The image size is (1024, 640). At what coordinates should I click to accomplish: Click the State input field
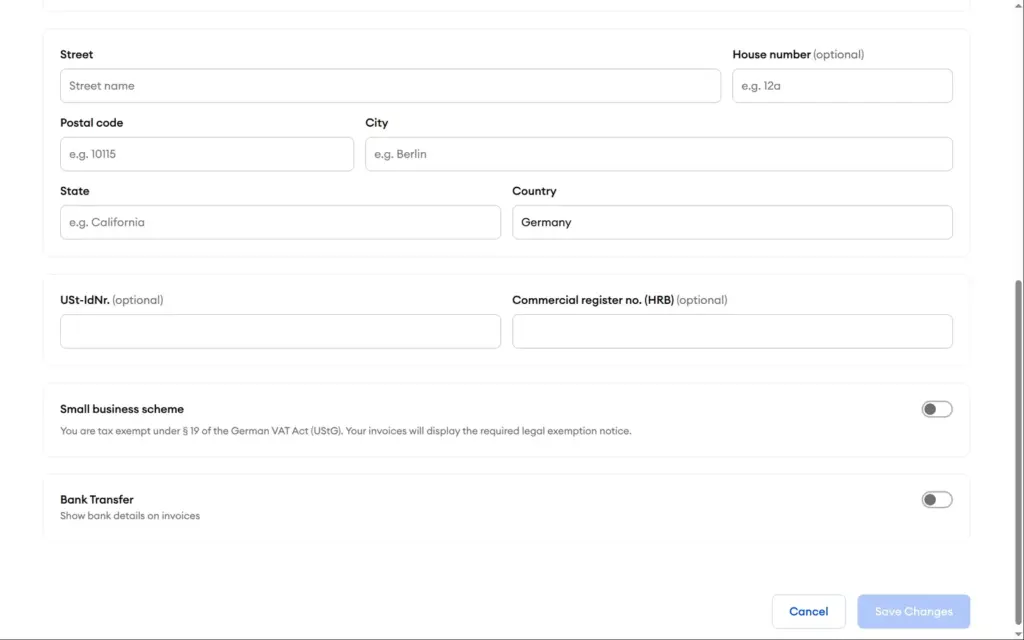[280, 222]
